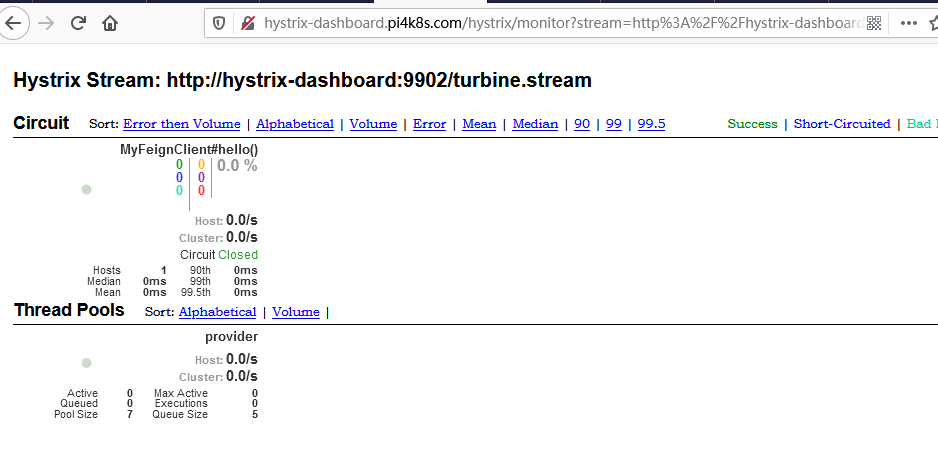The width and height of the screenshot is (938, 465).
Task: Sort circuits by Mean latency
Action: pyautogui.click(x=479, y=124)
